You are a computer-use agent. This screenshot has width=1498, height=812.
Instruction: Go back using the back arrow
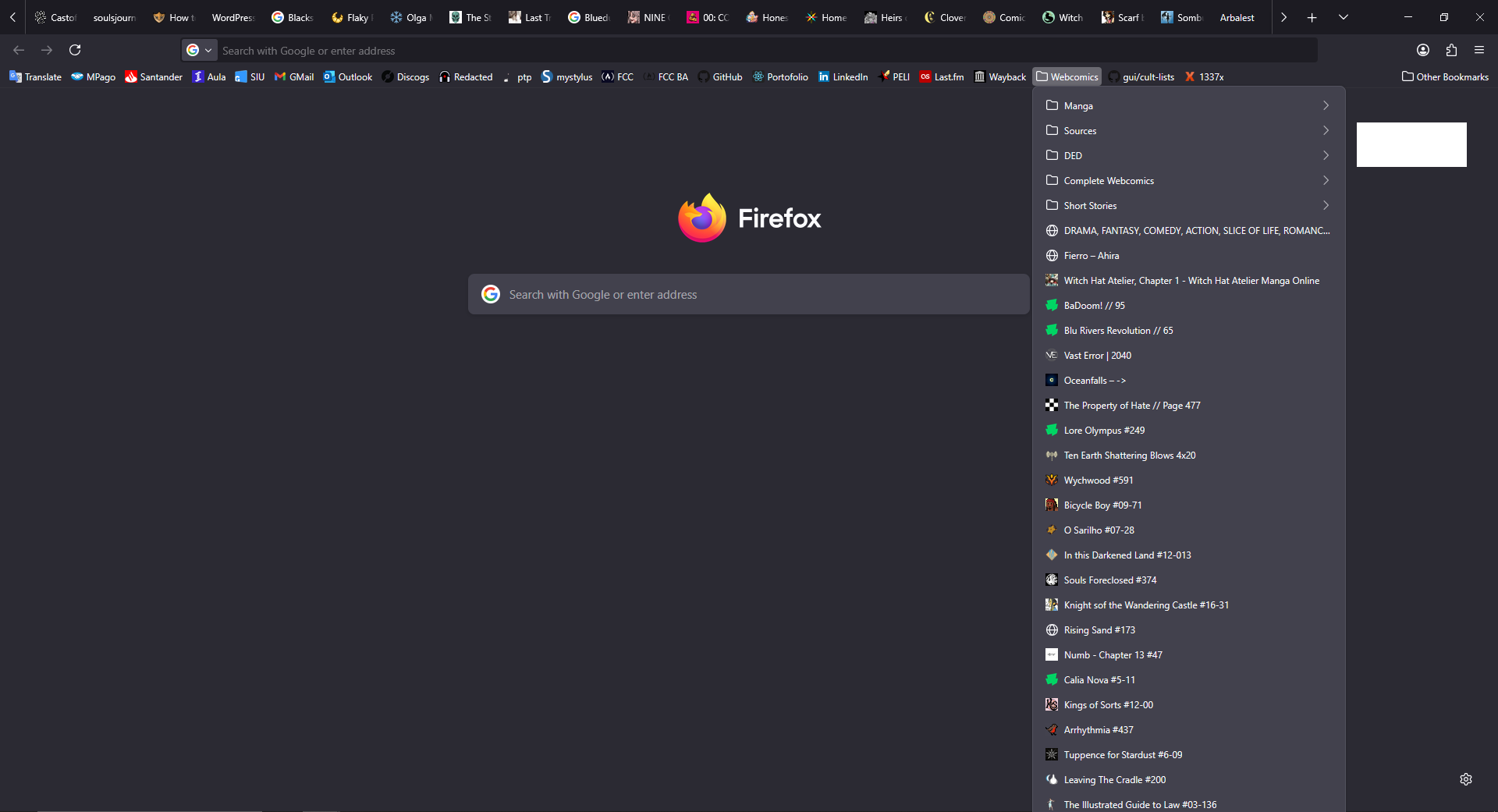(19, 50)
